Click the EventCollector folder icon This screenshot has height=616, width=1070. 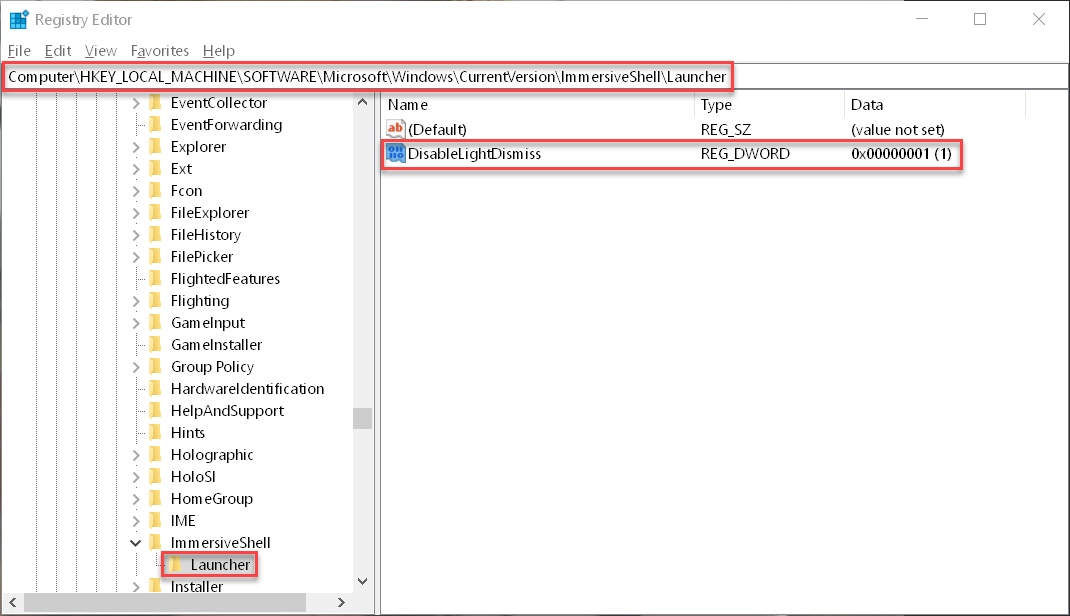156,103
